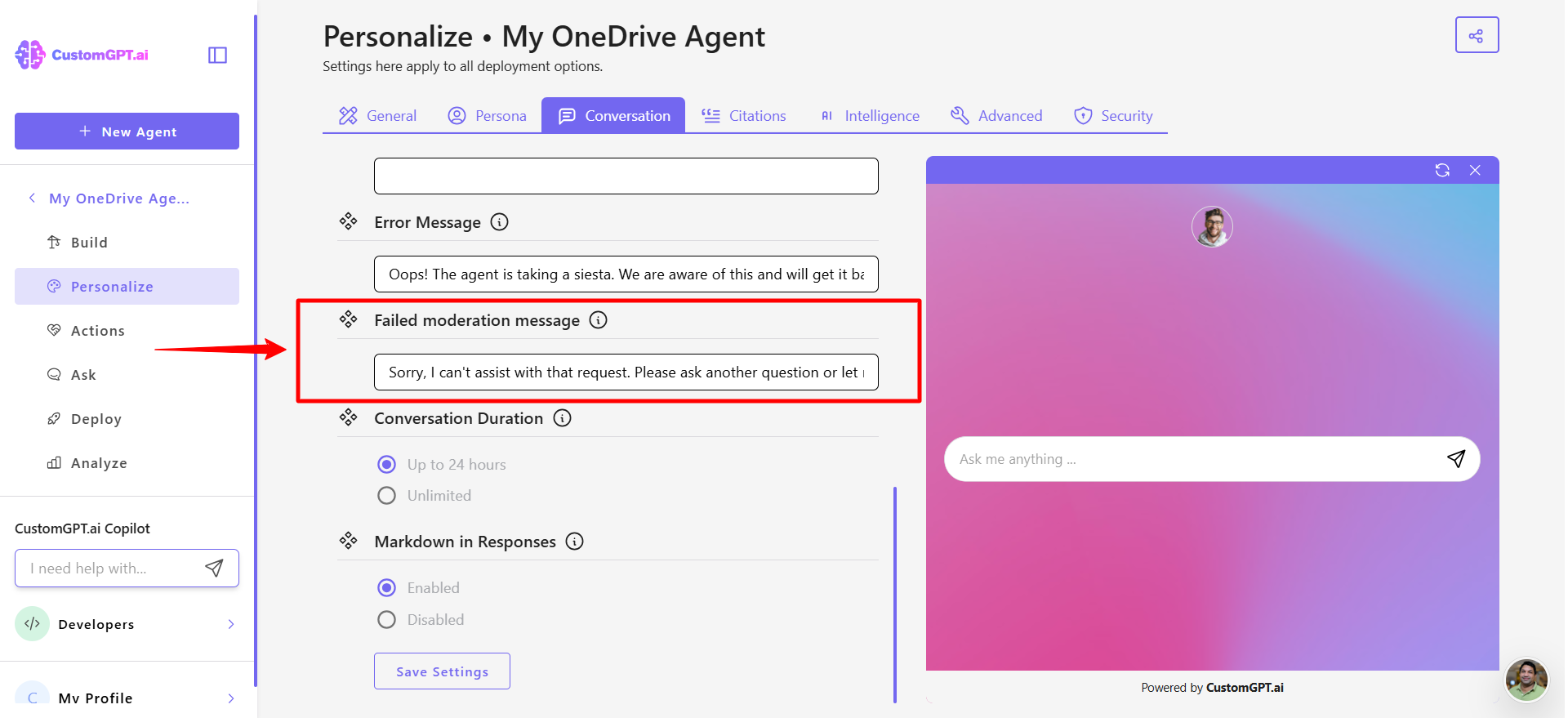
Task: Open Markdown in Responses info icon
Action: click(575, 542)
